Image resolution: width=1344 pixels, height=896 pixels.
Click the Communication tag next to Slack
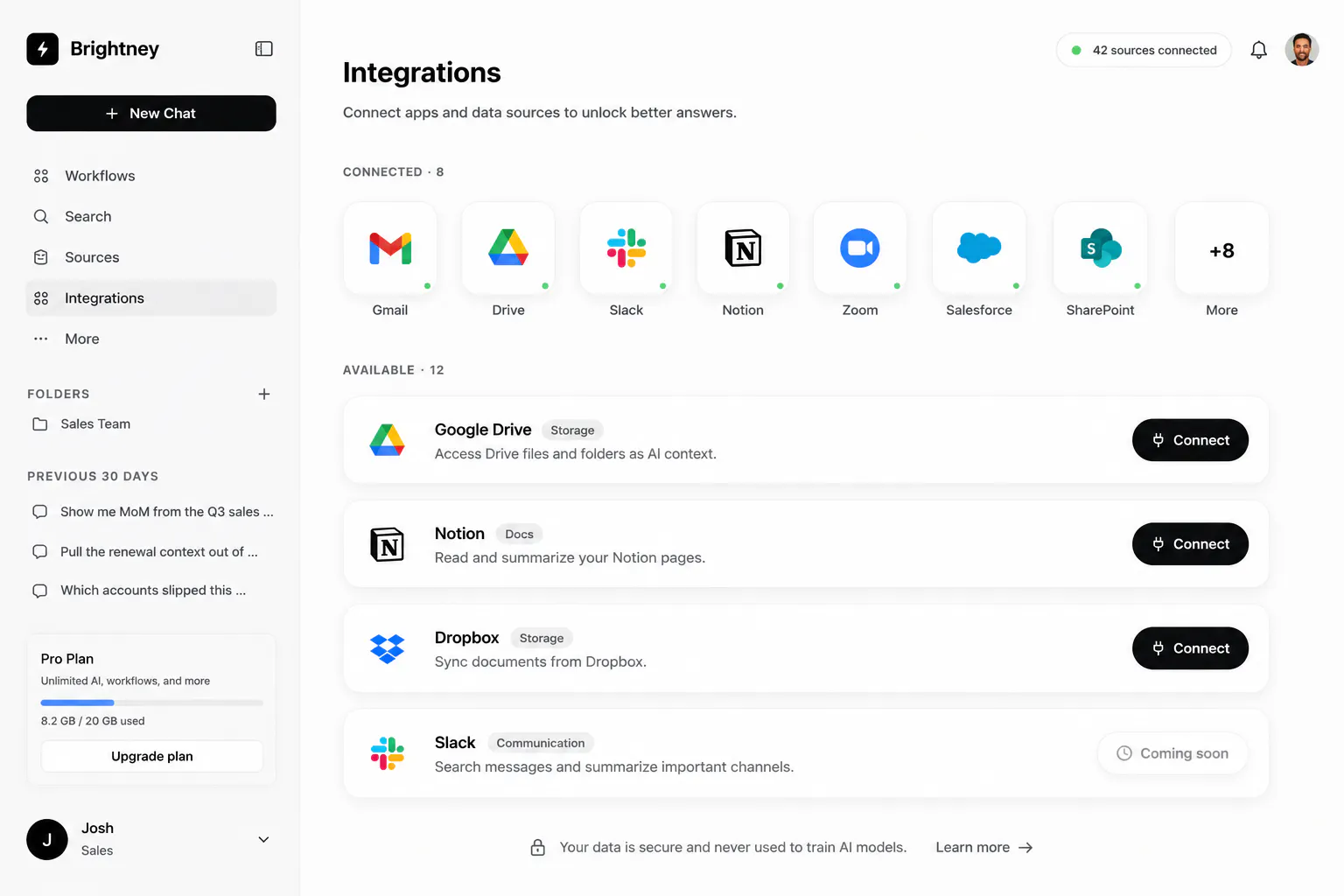coord(541,743)
